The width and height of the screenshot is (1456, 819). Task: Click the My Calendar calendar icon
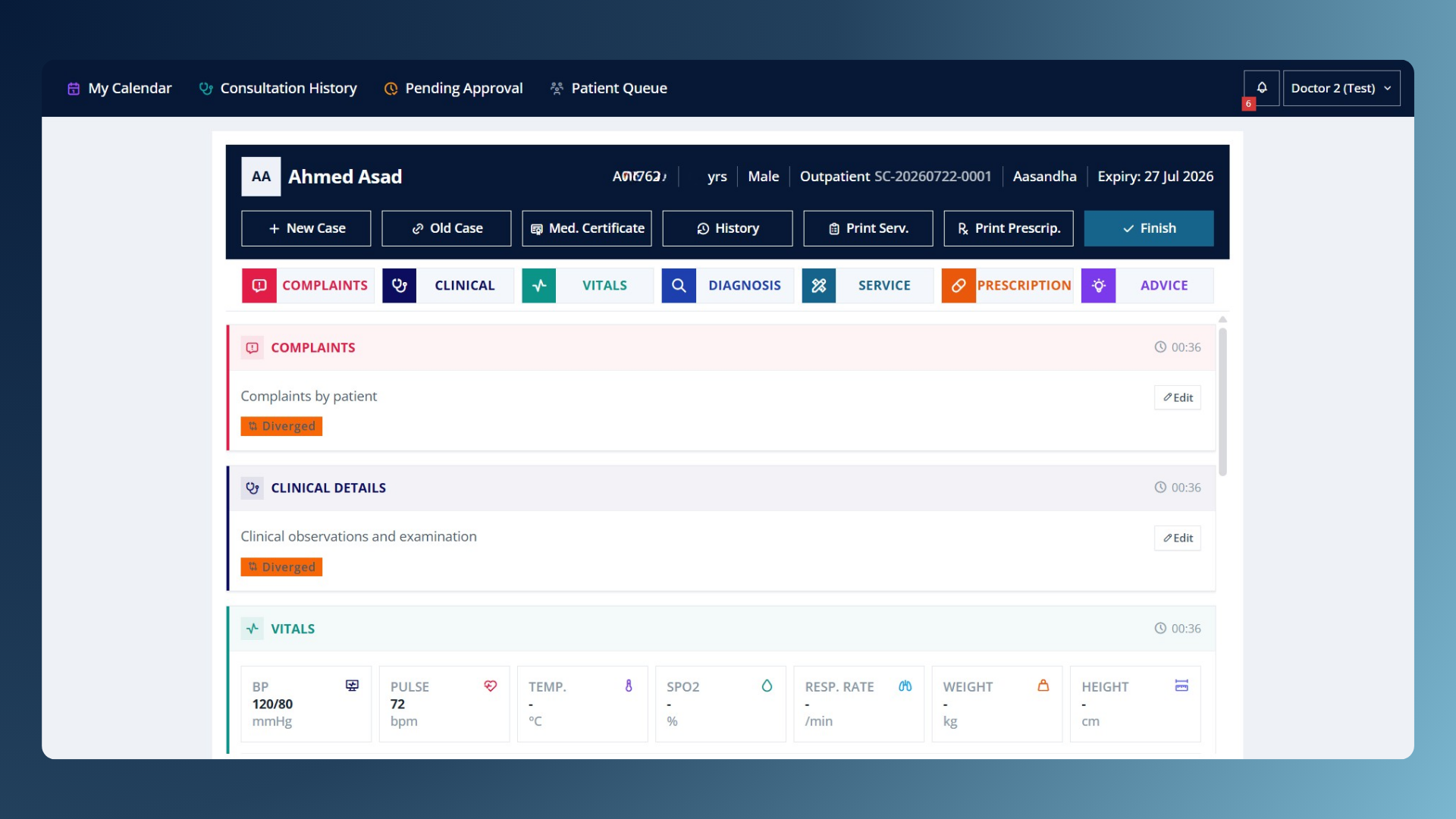(x=74, y=89)
